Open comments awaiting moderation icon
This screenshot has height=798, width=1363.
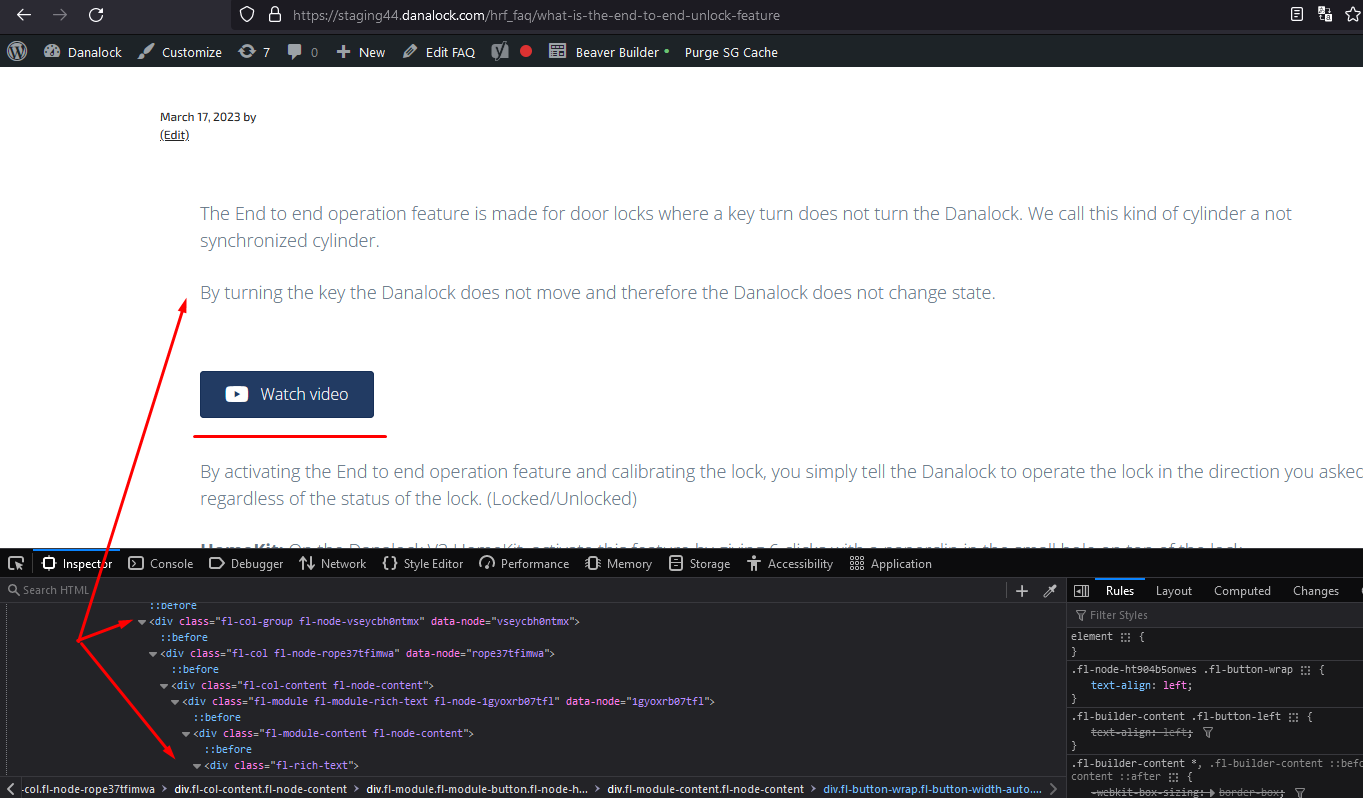tap(302, 52)
